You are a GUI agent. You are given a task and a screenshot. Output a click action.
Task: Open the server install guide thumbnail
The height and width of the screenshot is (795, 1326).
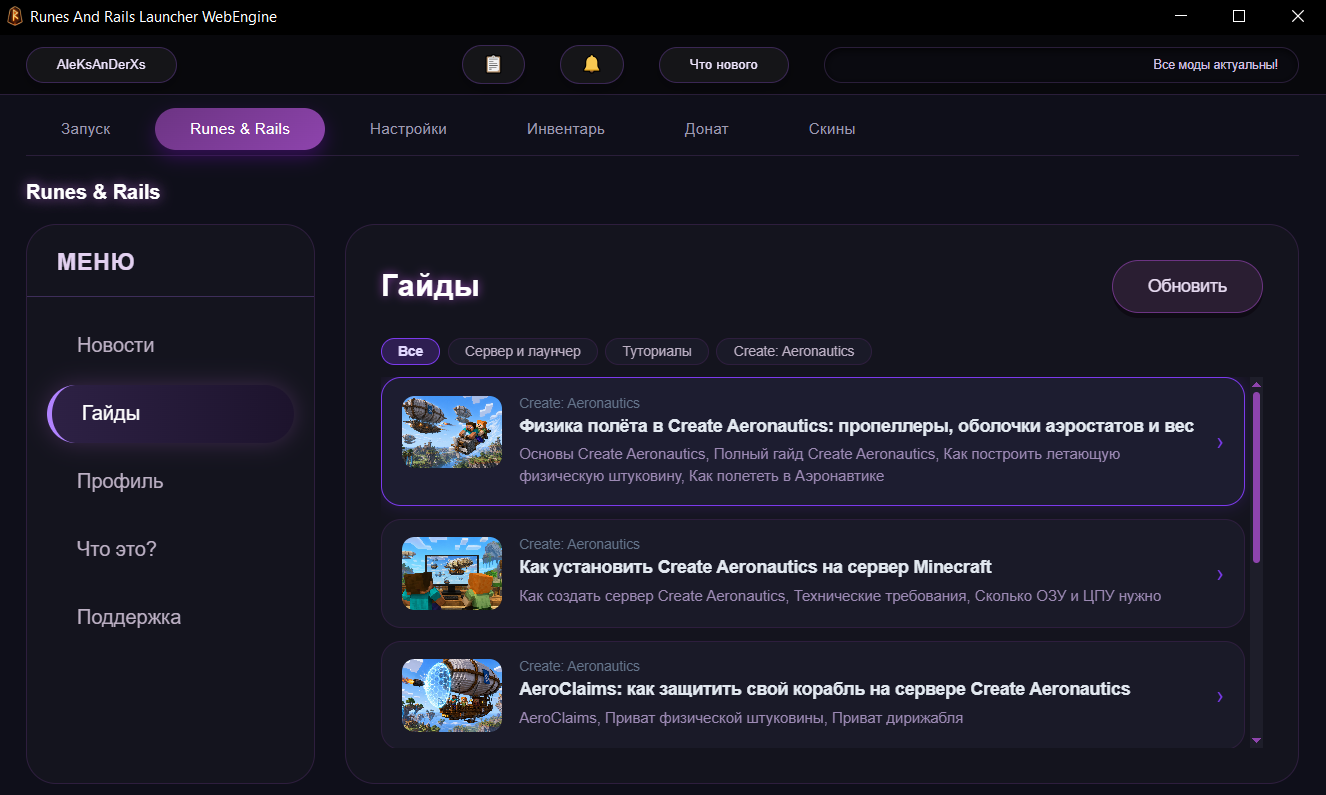tap(452, 573)
